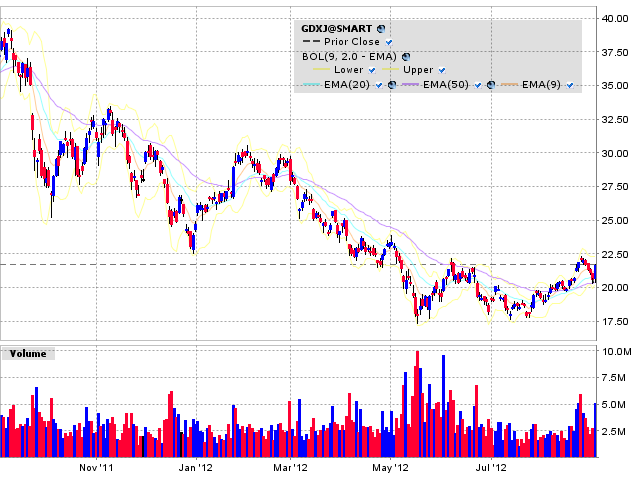This screenshot has height=480, width=640.
Task: Click the globe icon between EMA(20) and EMA(50)
Action: pyautogui.click(x=392, y=85)
